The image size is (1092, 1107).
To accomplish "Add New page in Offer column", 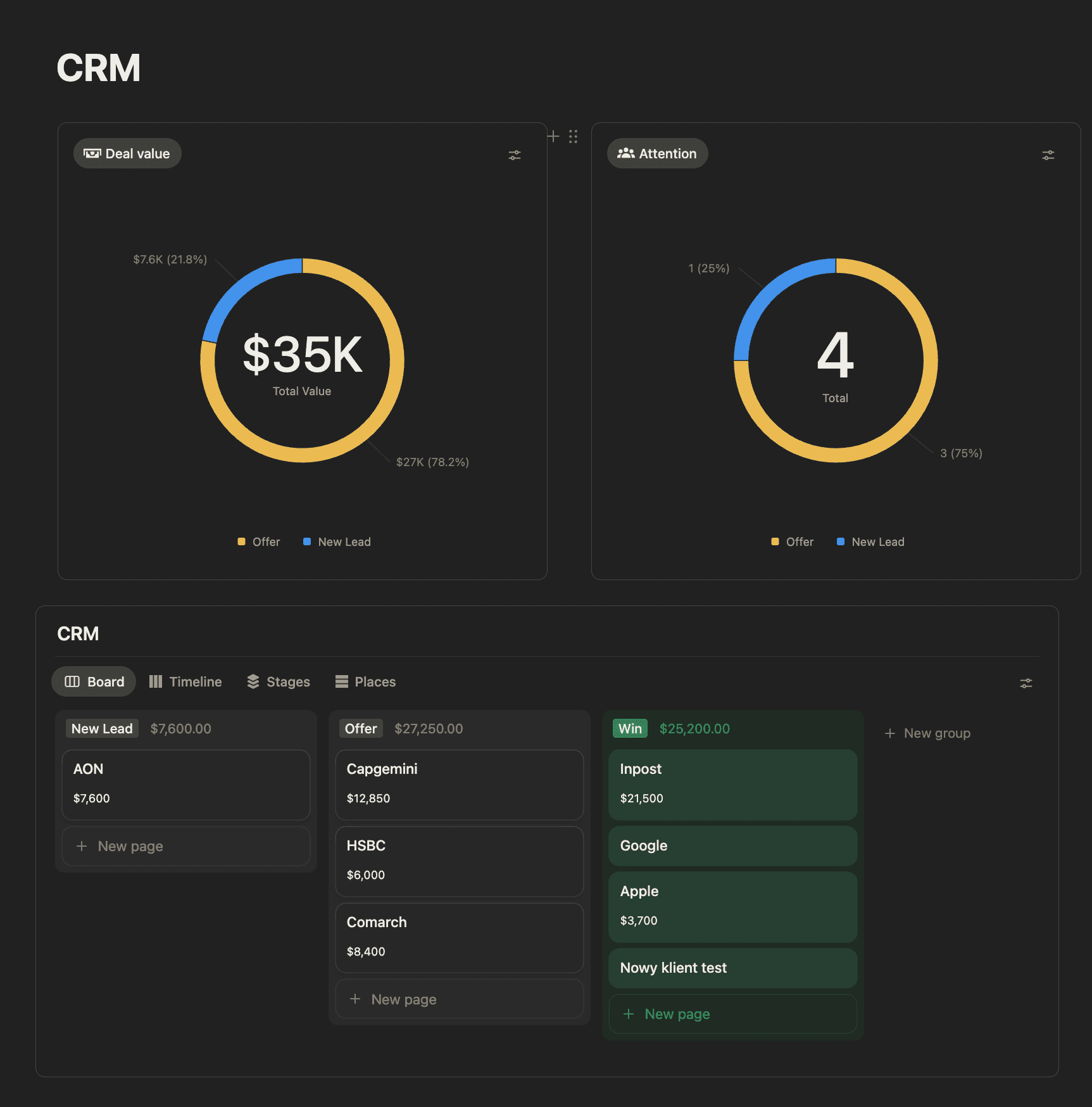I will [x=460, y=999].
